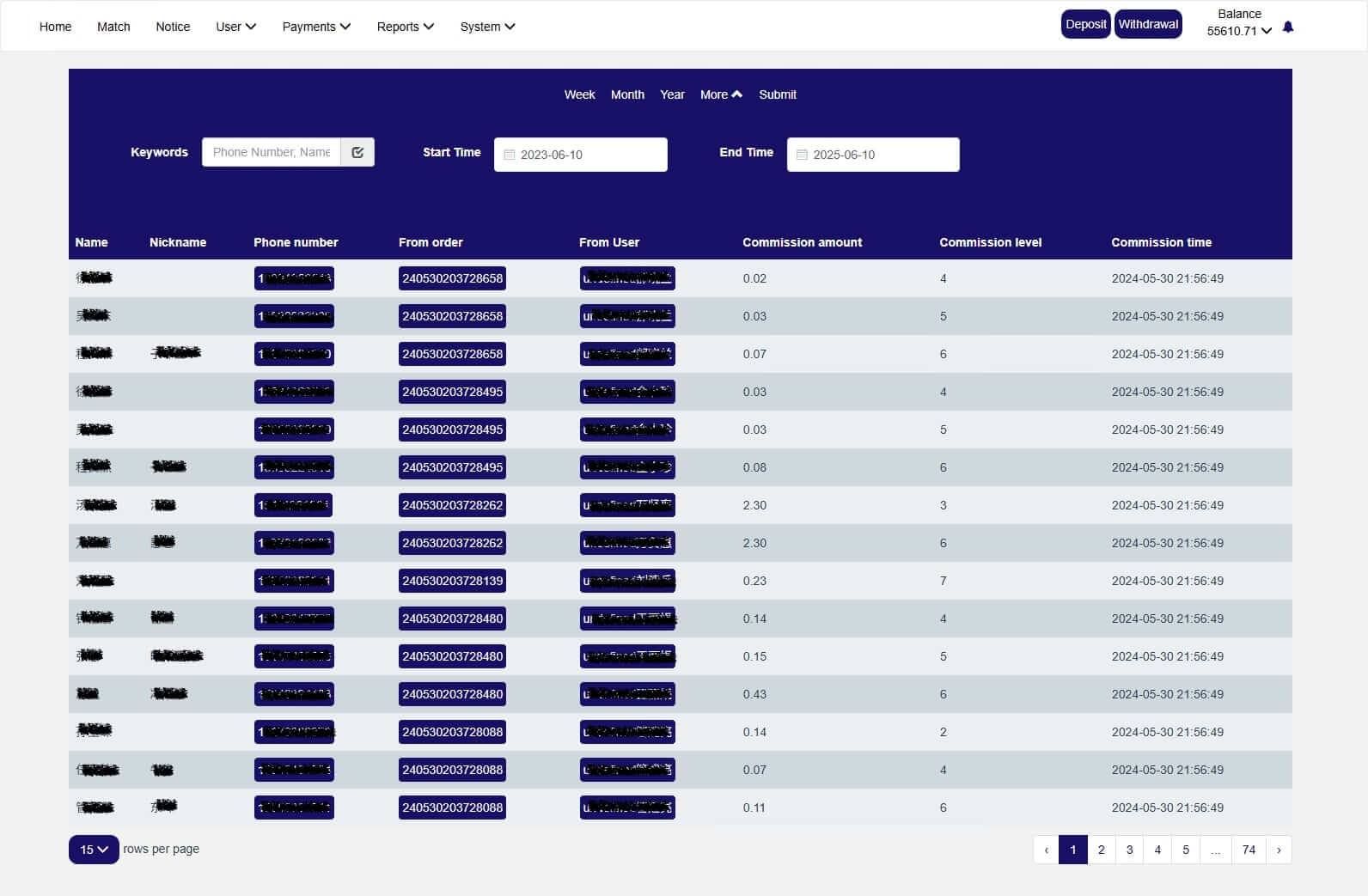The height and width of the screenshot is (896, 1368).
Task: Expand the Reports menu
Action: (405, 27)
